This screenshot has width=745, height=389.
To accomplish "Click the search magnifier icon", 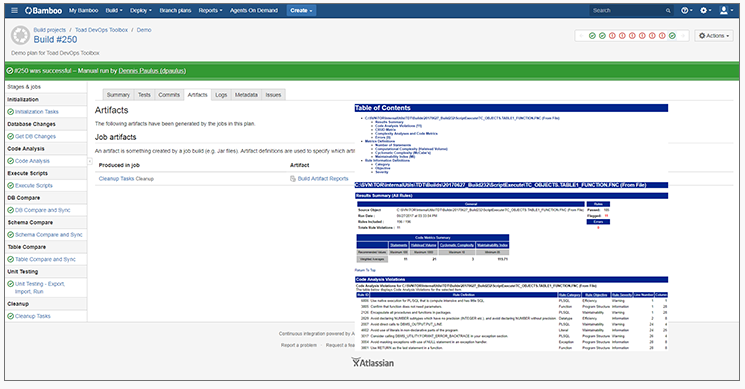I will click(x=668, y=10).
